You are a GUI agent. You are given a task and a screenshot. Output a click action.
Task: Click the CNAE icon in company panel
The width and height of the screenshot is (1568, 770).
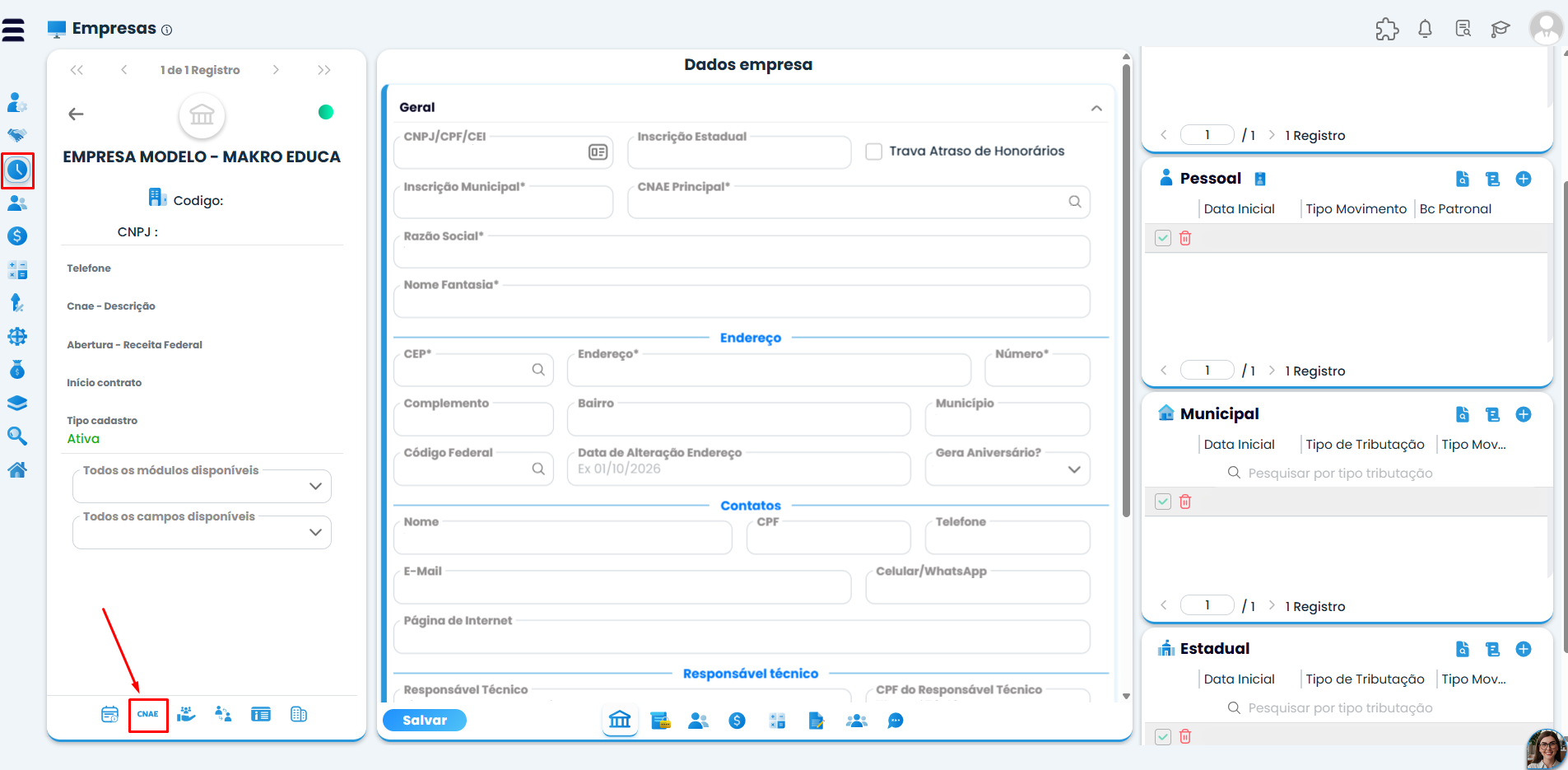(148, 715)
